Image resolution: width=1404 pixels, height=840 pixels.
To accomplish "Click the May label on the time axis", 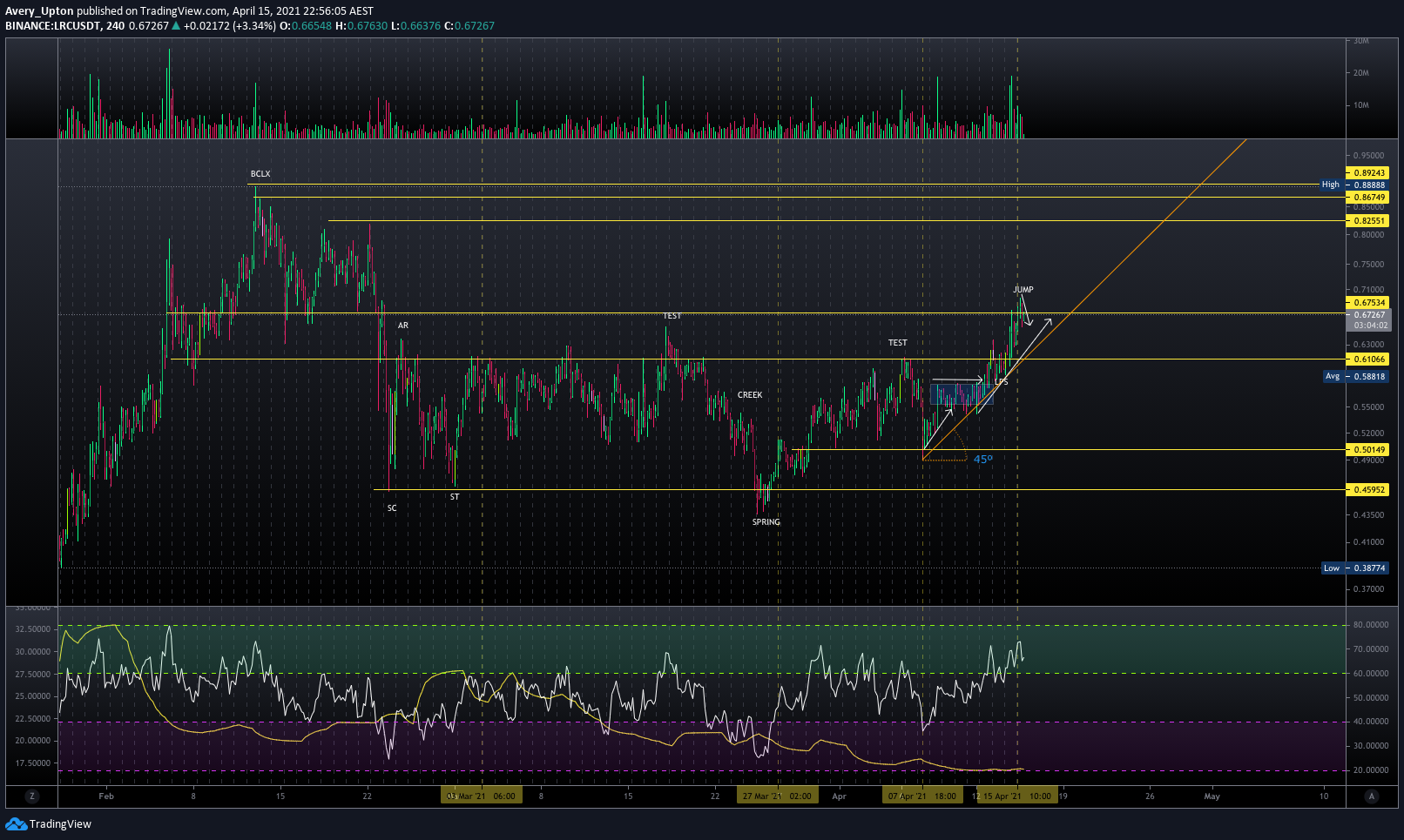I will (x=1212, y=796).
